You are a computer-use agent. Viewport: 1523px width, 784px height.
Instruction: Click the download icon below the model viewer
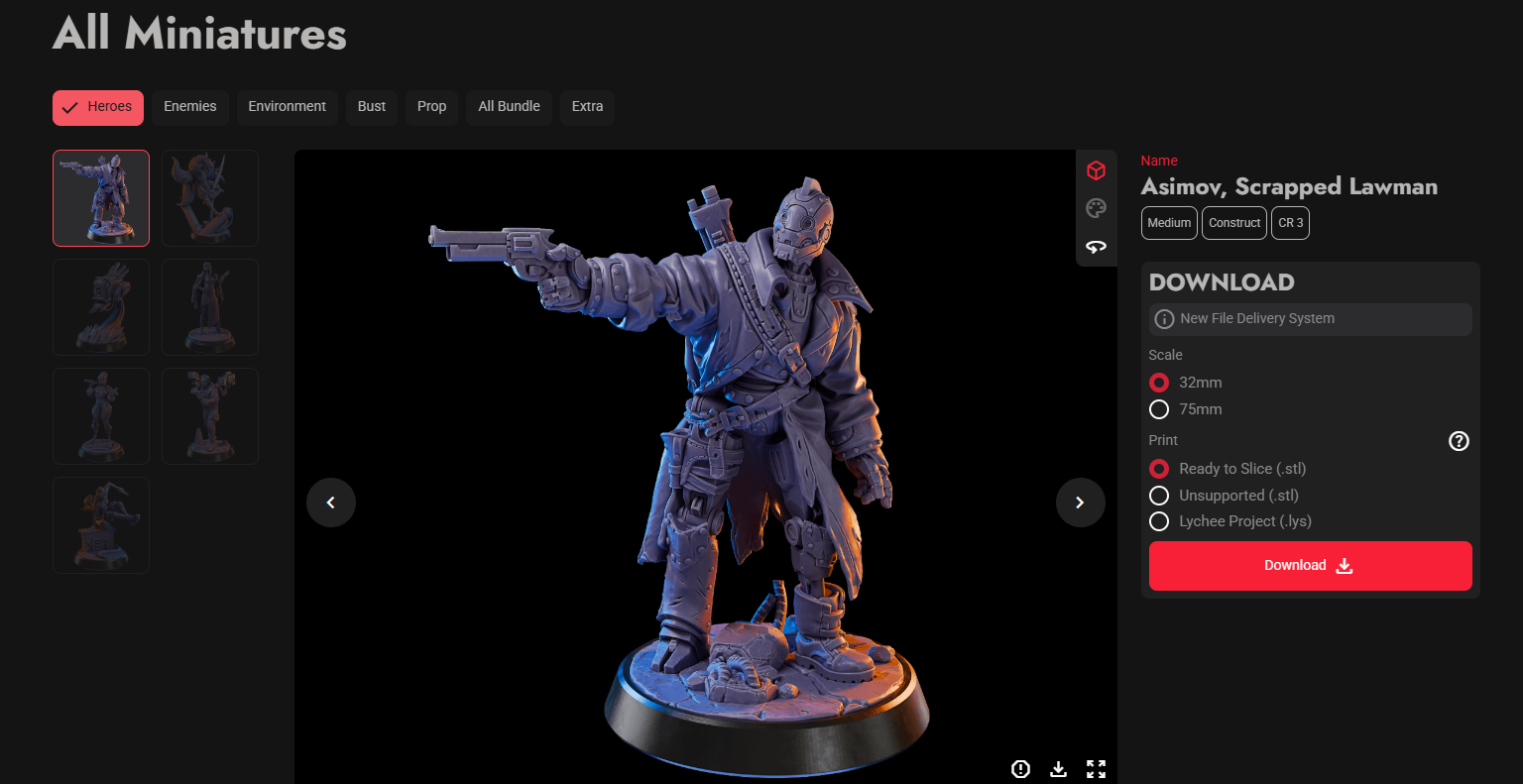point(1058,768)
